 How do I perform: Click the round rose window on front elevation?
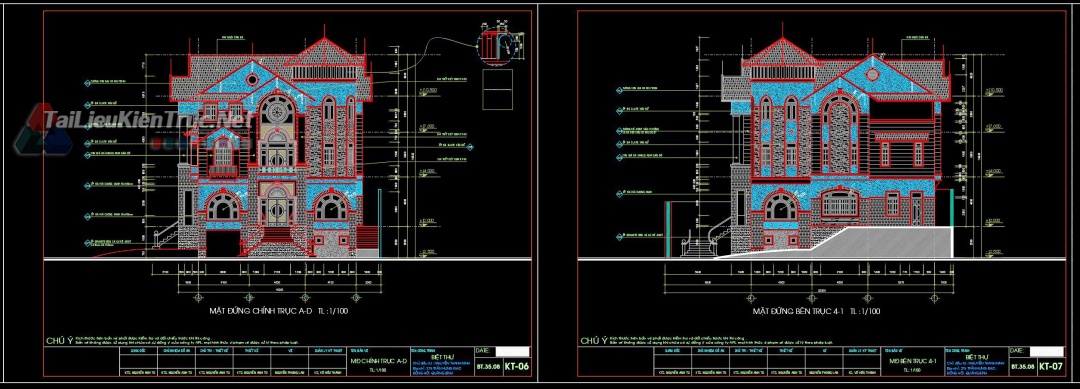(277, 111)
